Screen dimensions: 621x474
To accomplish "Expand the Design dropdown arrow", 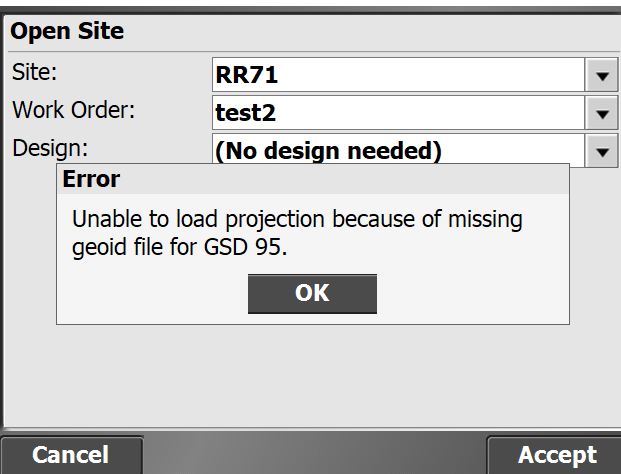I will pyautogui.click(x=601, y=151).
